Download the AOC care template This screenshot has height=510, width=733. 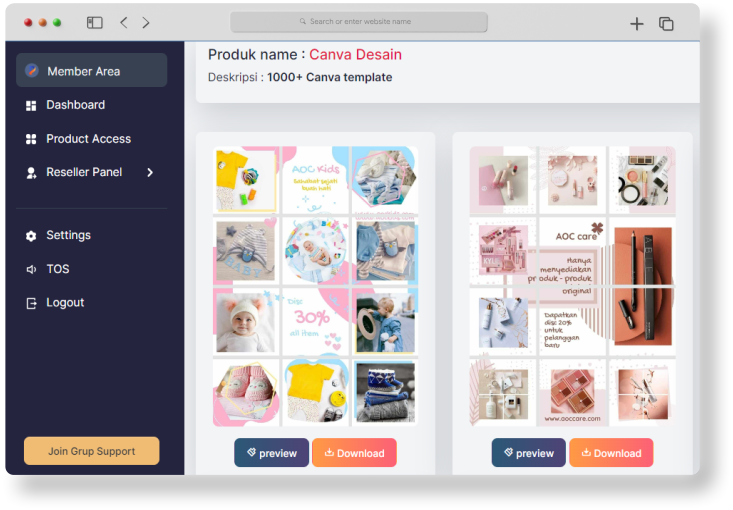(610, 453)
